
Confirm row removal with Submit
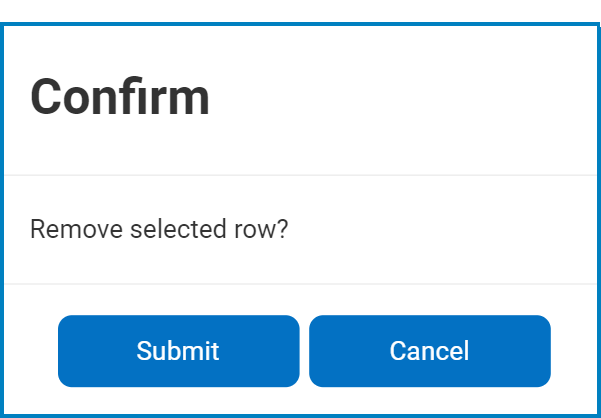178,351
